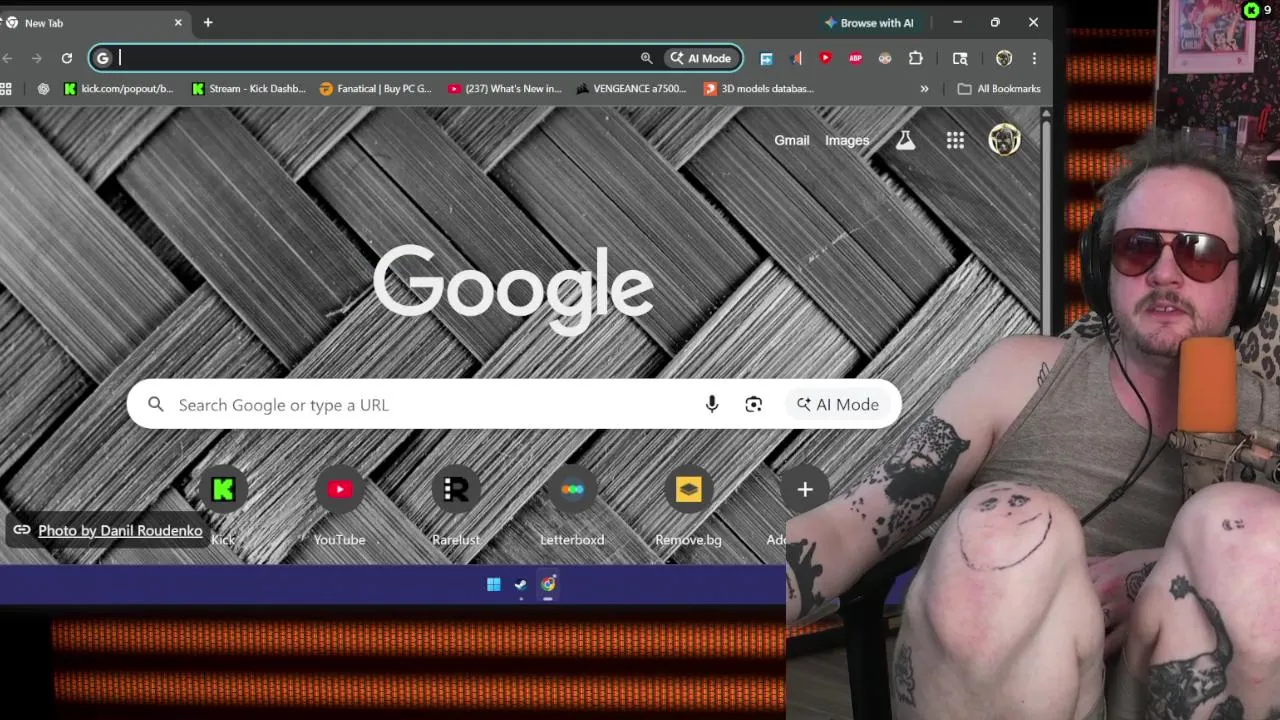Search by image with Lens camera icon

(753, 404)
